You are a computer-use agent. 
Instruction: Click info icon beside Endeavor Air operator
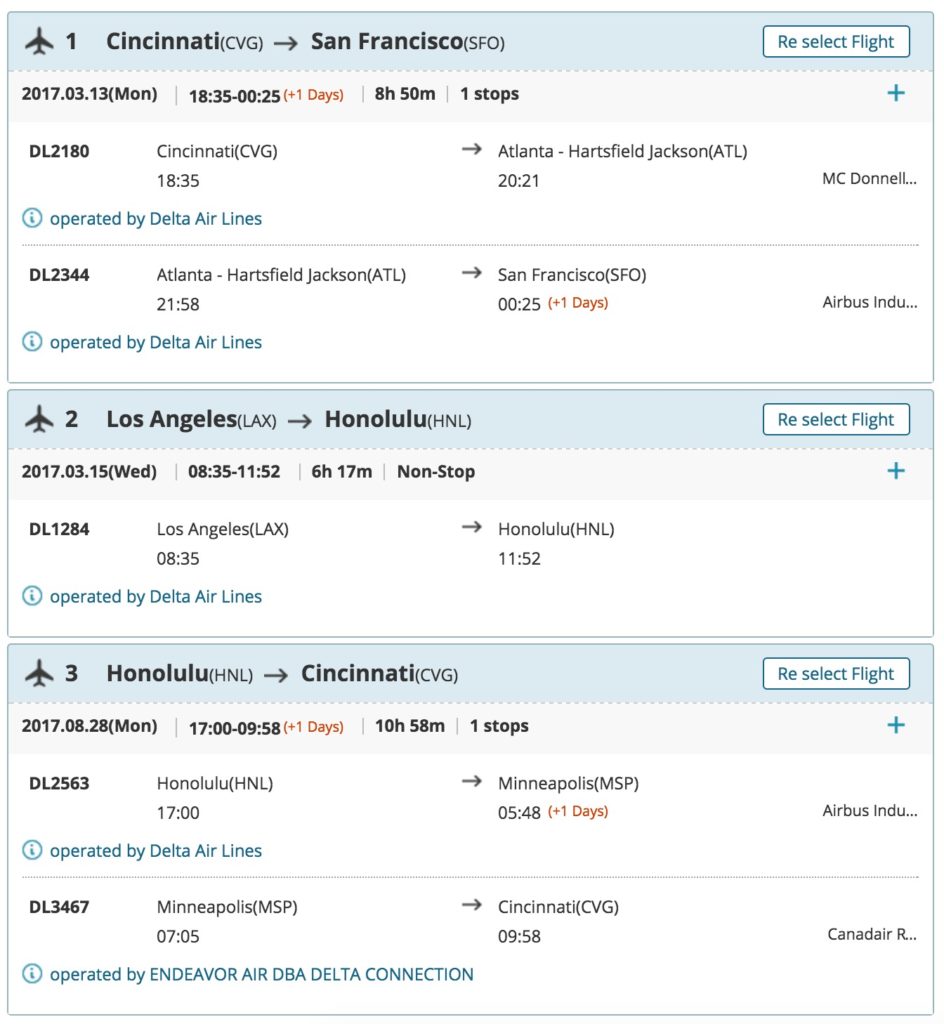pyautogui.click(x=32, y=974)
